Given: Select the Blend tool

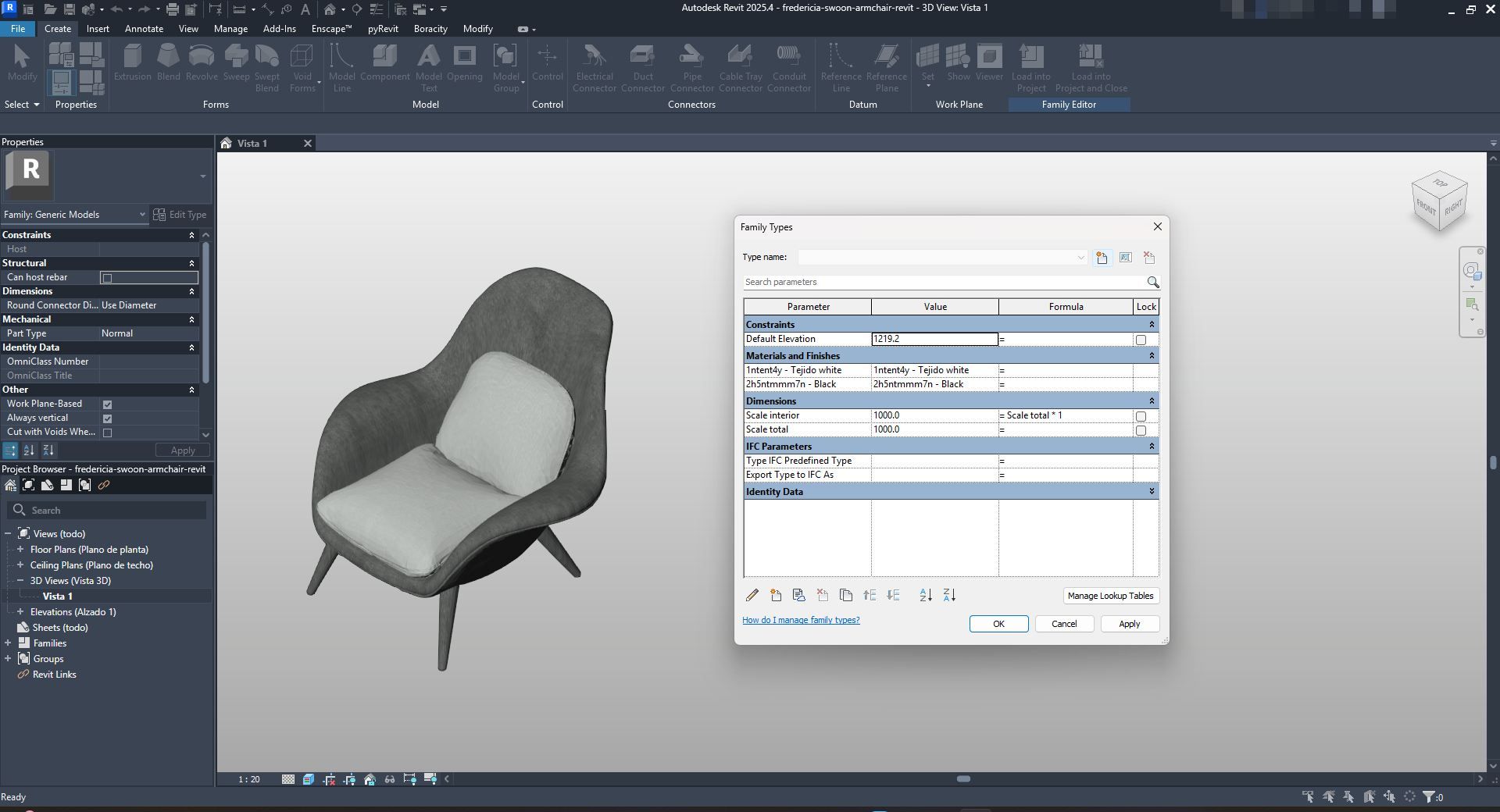Looking at the screenshot, I should coord(168,62).
